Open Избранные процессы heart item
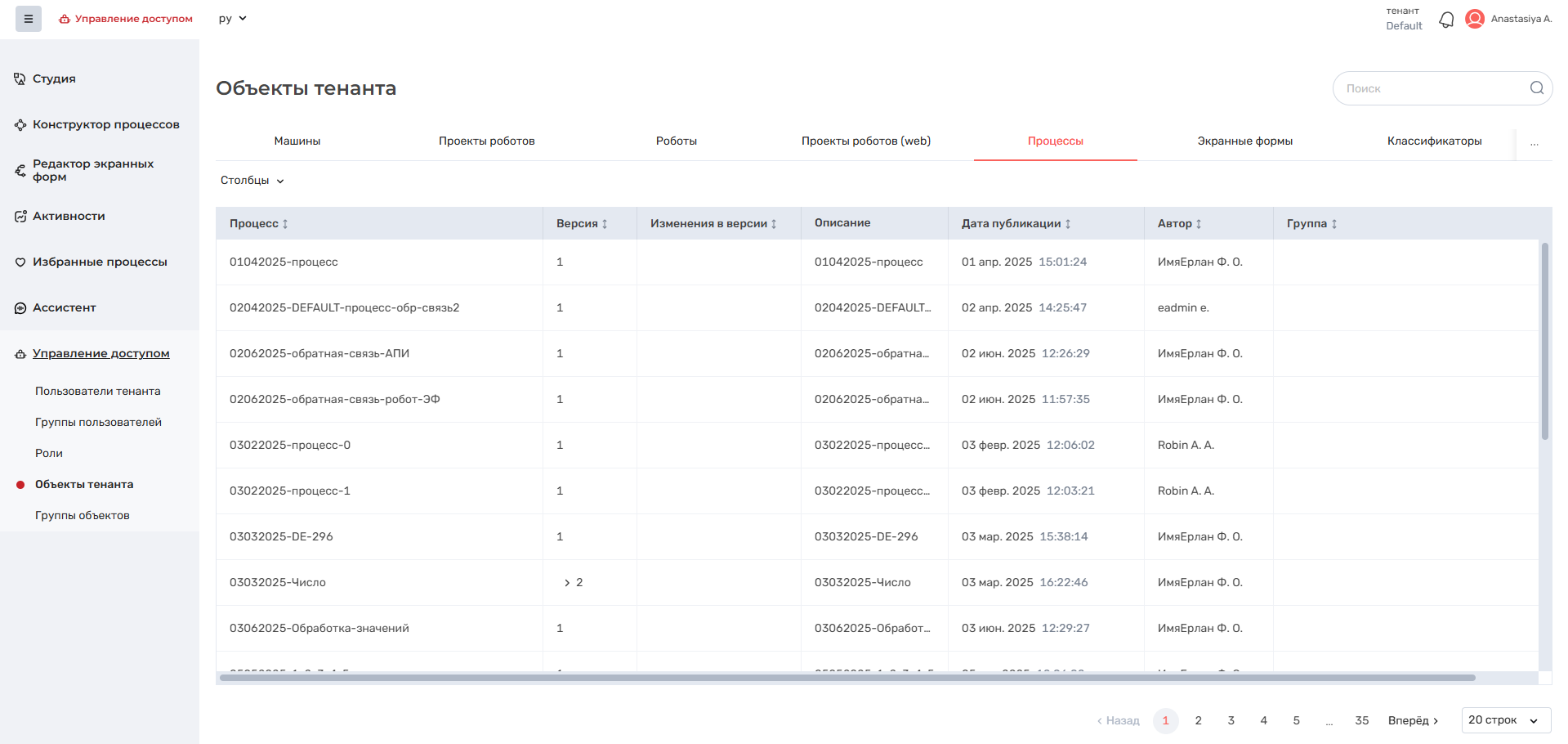The image size is (1568, 744). 100,262
